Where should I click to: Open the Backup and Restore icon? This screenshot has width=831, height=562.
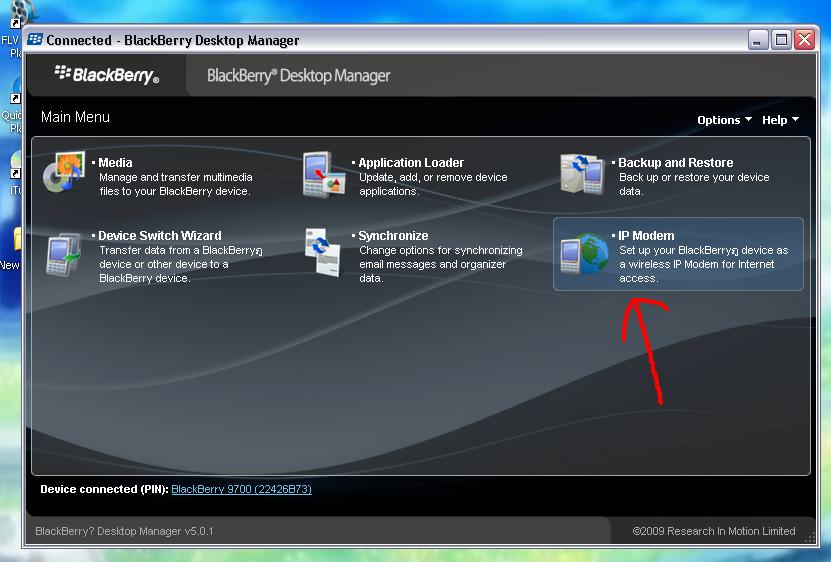(583, 173)
